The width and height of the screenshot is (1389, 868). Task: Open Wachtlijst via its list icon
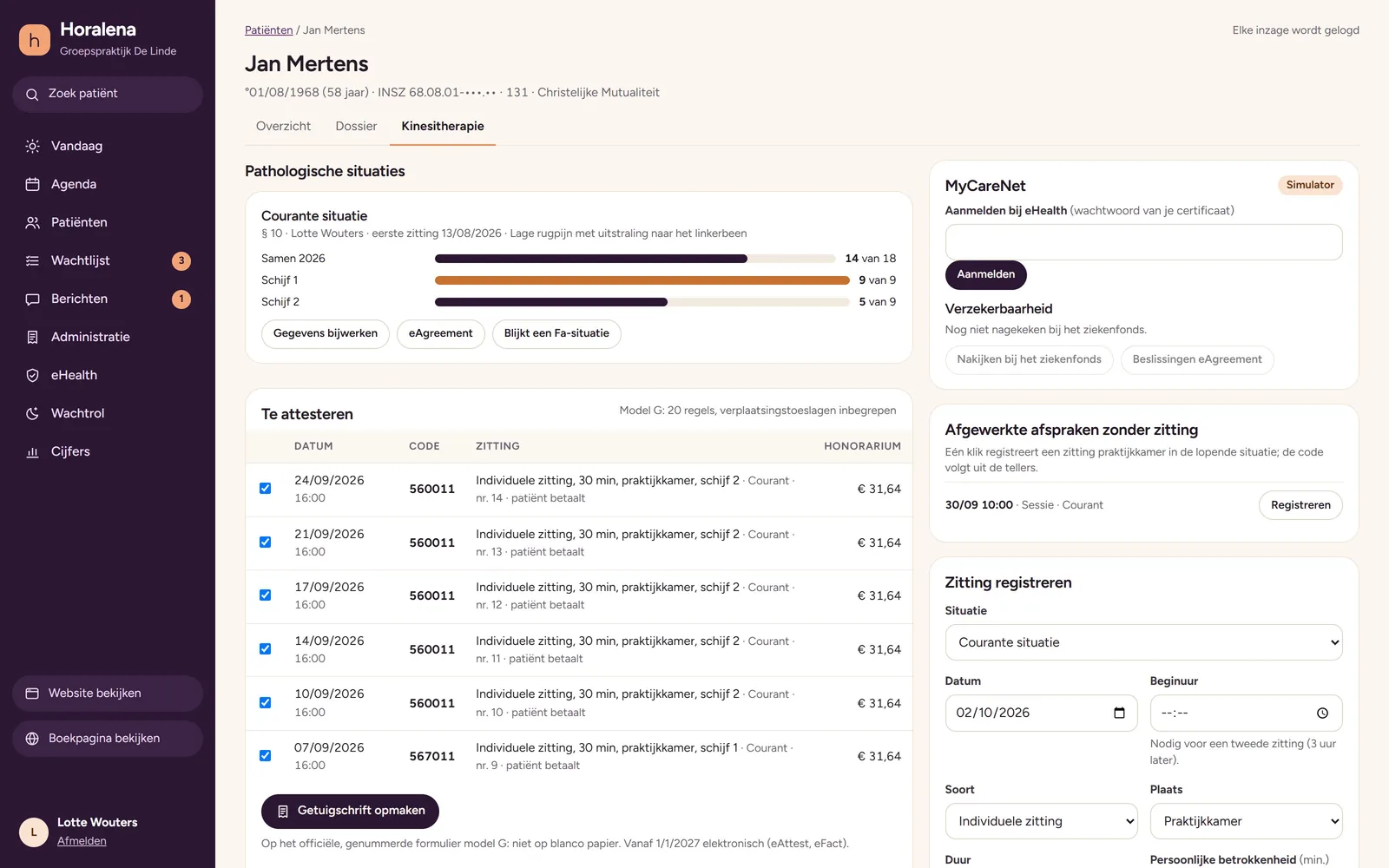tap(32, 260)
